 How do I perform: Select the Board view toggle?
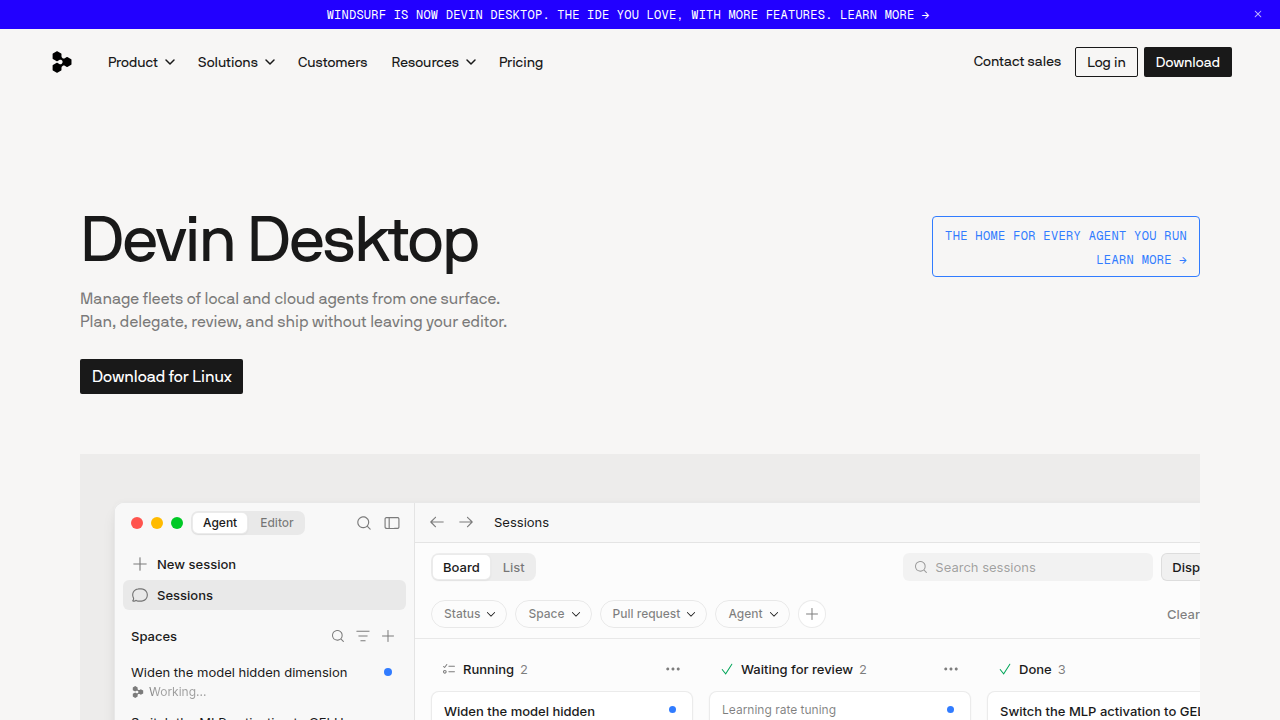tap(461, 567)
